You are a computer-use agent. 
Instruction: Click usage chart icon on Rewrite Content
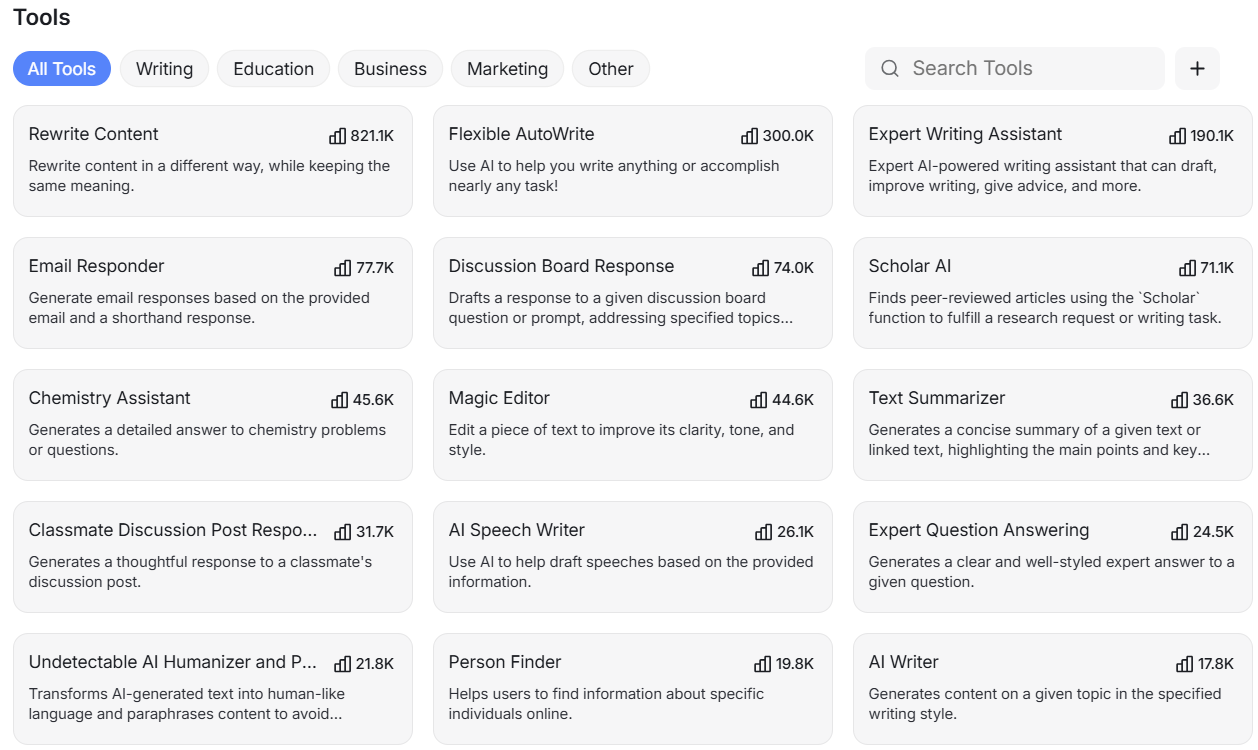click(338, 136)
